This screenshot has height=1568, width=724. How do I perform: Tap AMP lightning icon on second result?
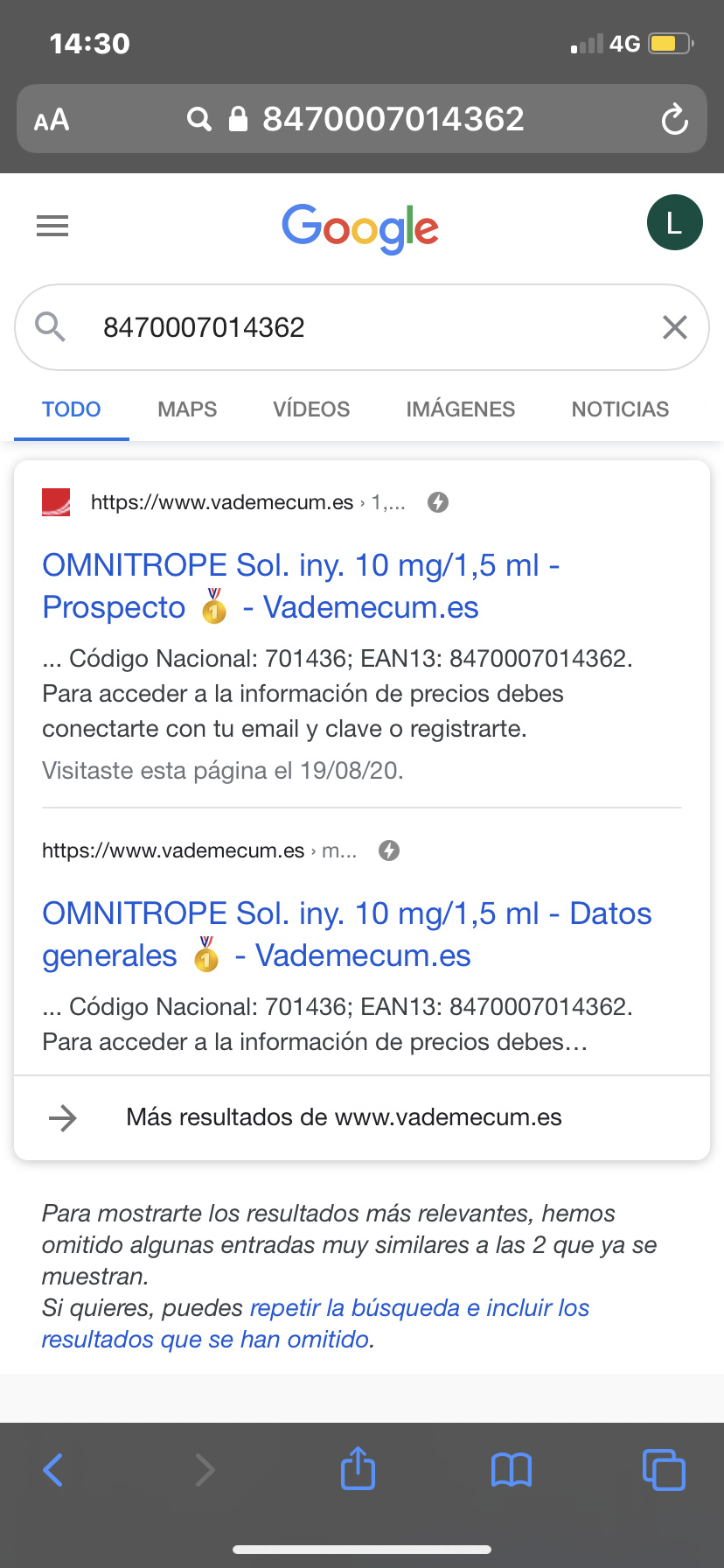pyautogui.click(x=389, y=850)
